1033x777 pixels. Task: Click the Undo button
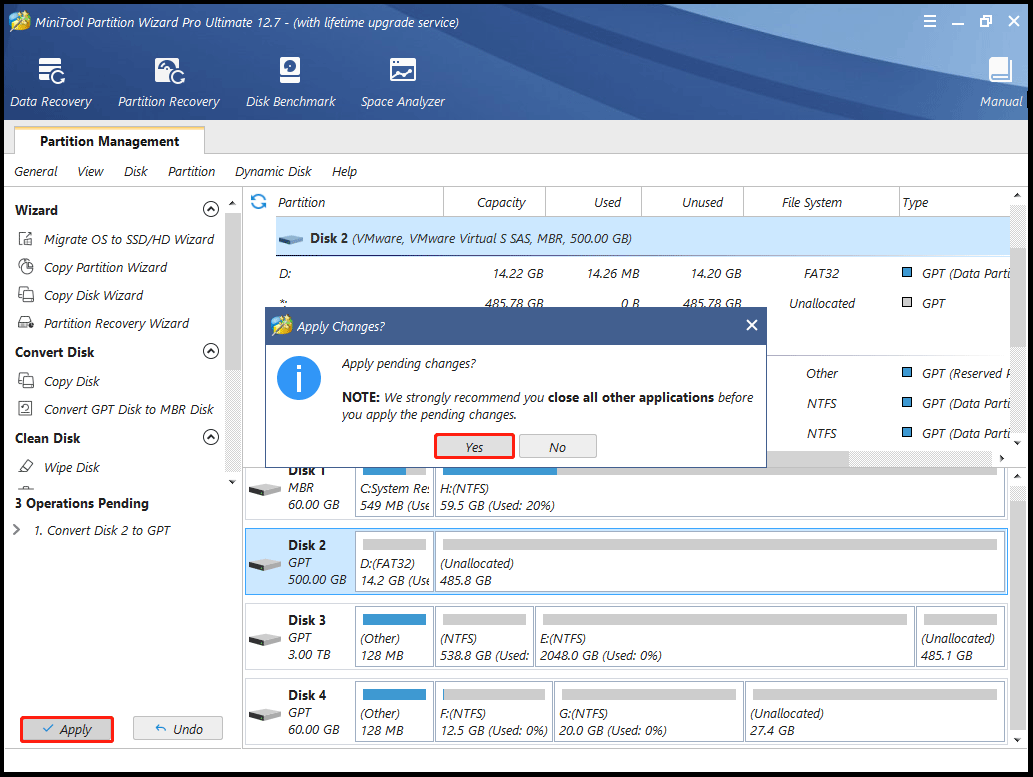click(x=178, y=728)
